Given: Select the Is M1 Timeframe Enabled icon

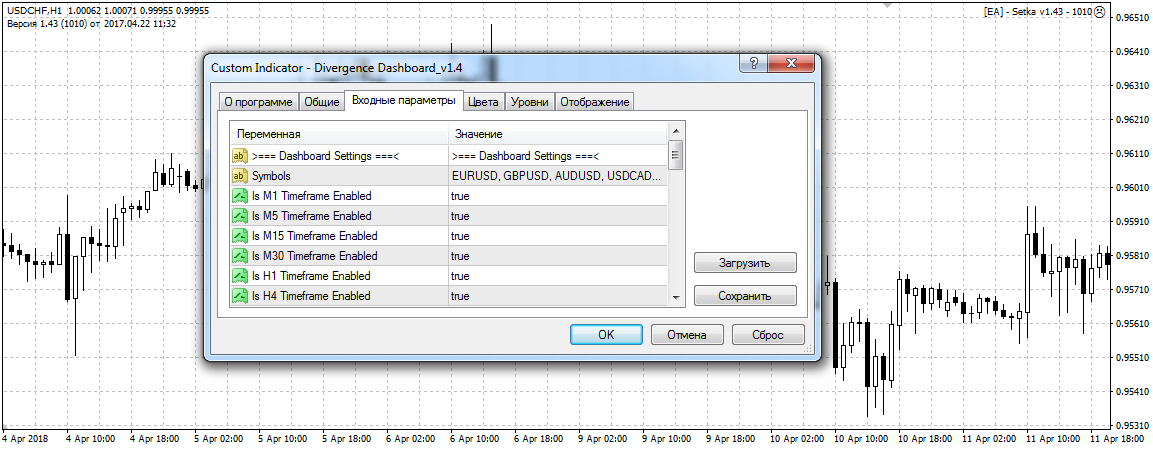Looking at the screenshot, I should 240,196.
